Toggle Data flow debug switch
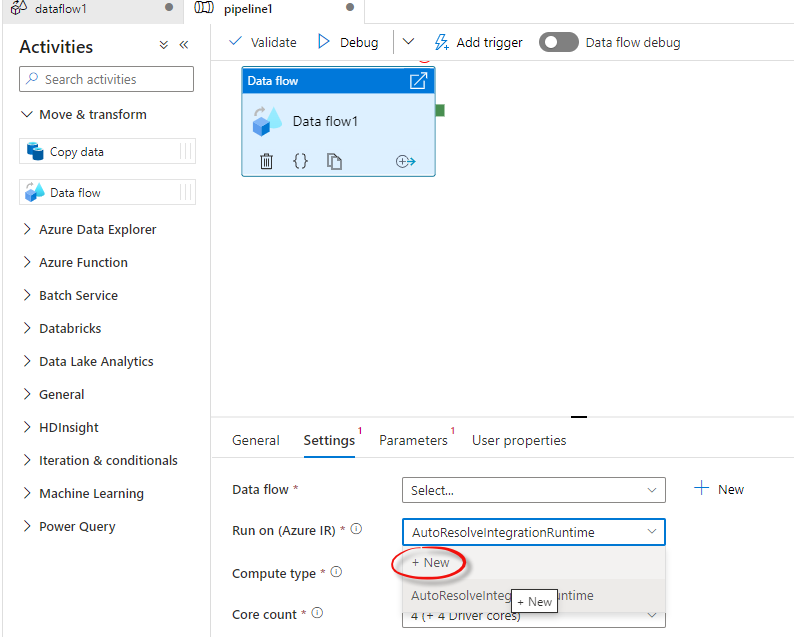Screen dimensions: 794x637 click(x=559, y=42)
